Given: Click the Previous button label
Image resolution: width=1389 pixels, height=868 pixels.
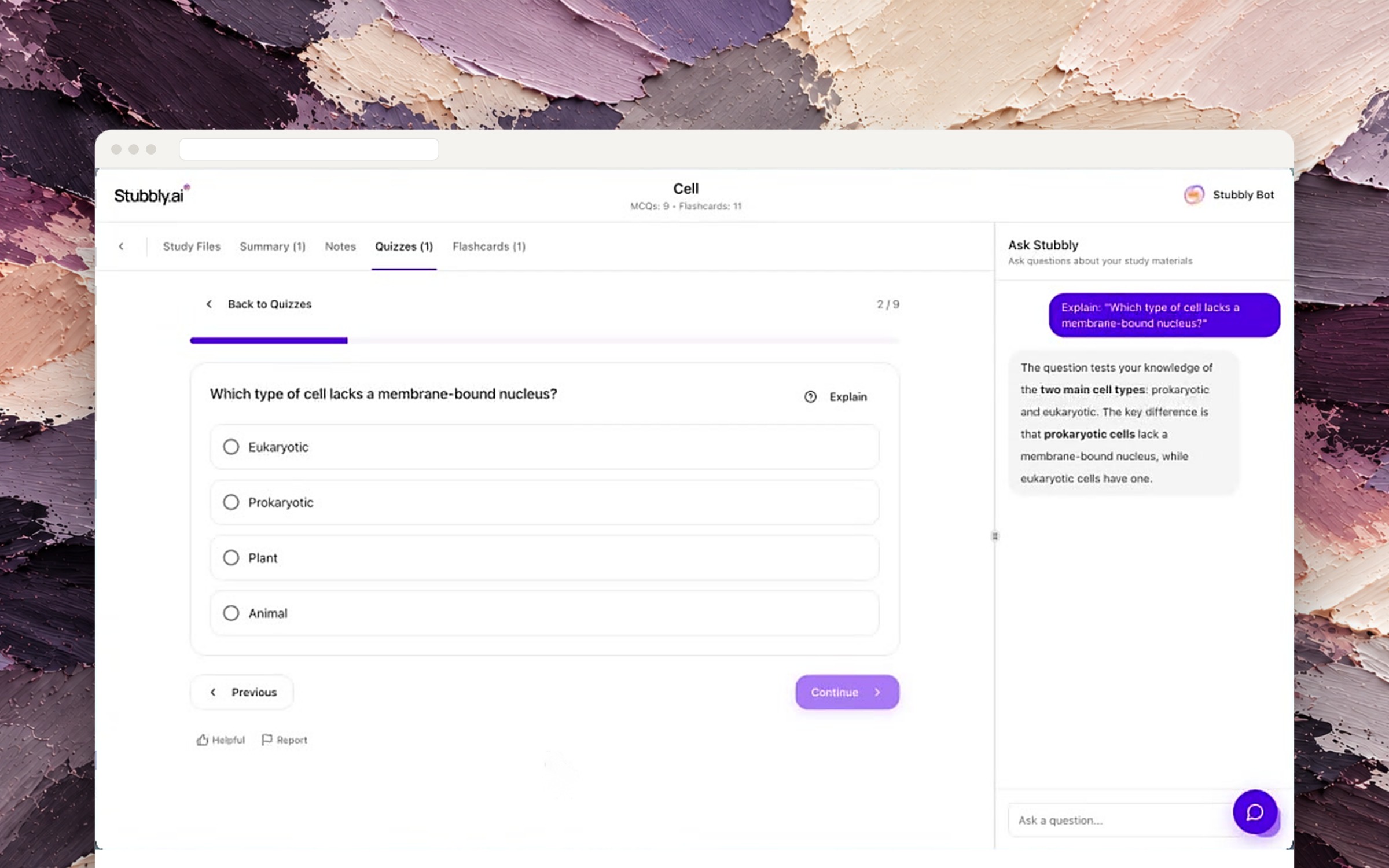Looking at the screenshot, I should pyautogui.click(x=254, y=692).
